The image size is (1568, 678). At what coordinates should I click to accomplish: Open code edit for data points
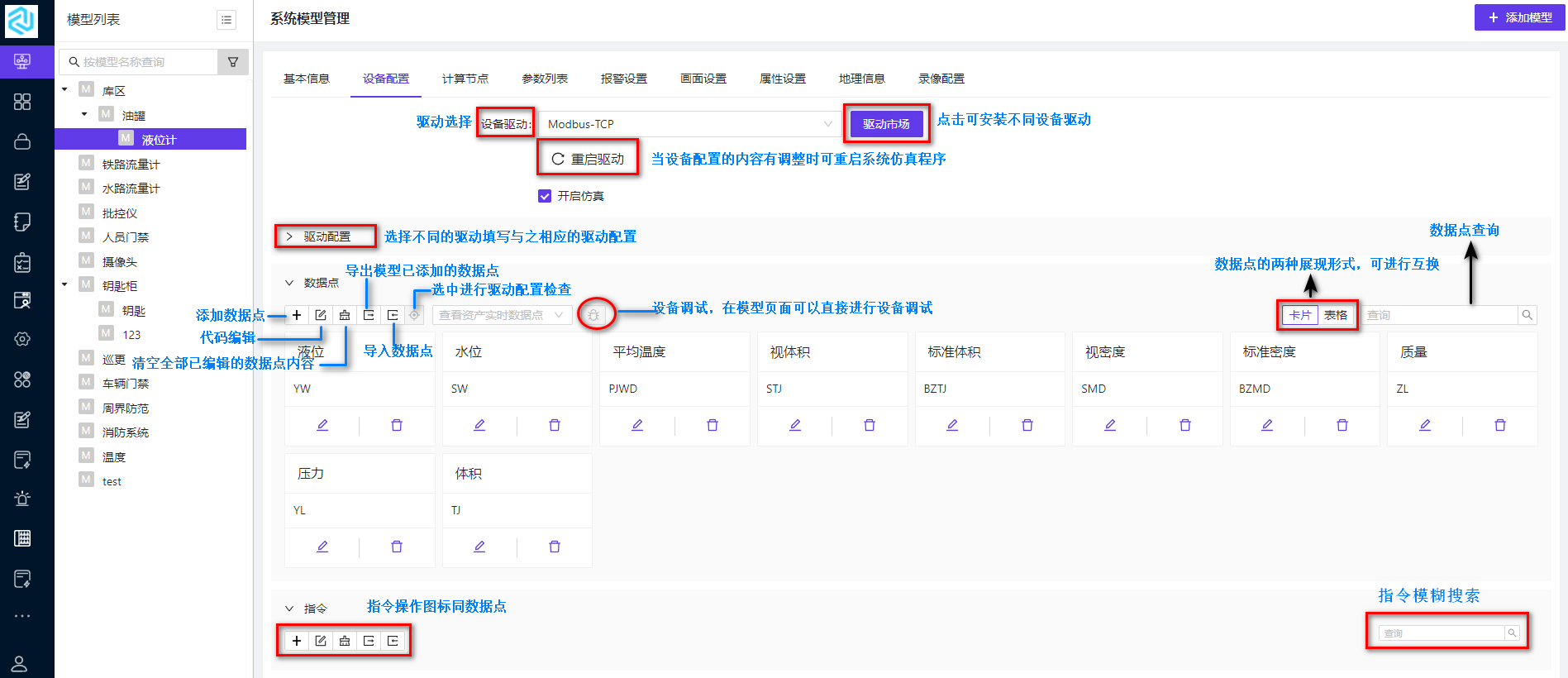[x=321, y=315]
